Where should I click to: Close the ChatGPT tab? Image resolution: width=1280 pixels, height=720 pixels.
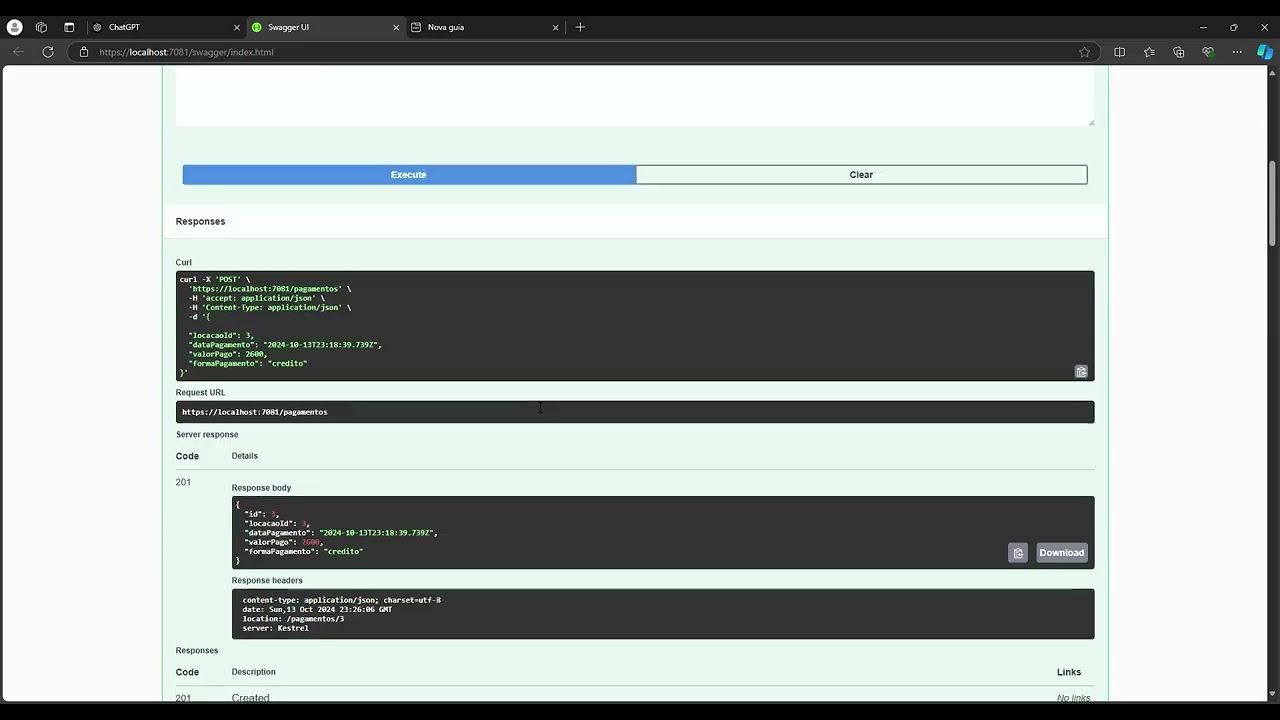[237, 27]
